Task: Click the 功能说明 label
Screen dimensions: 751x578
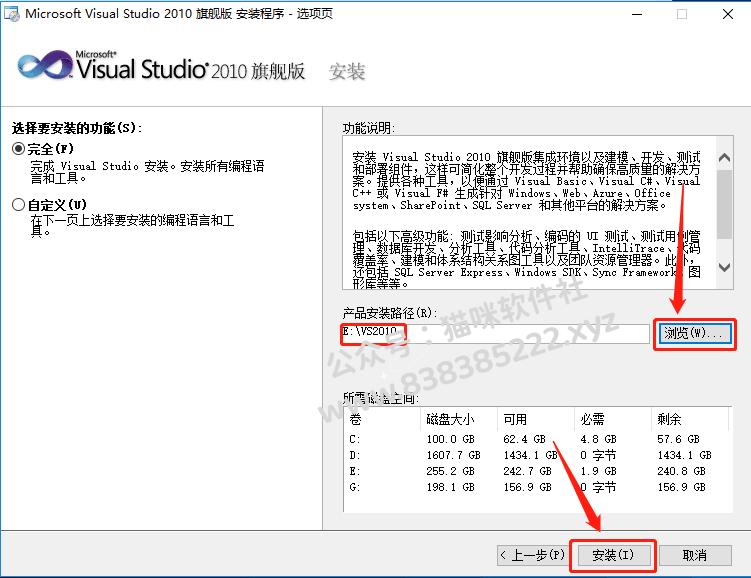Action: click(368, 128)
